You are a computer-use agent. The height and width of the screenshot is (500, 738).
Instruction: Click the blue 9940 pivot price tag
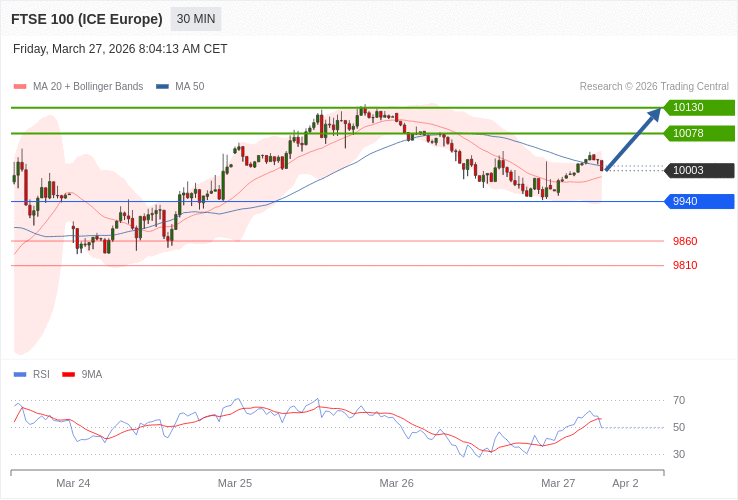tap(699, 202)
